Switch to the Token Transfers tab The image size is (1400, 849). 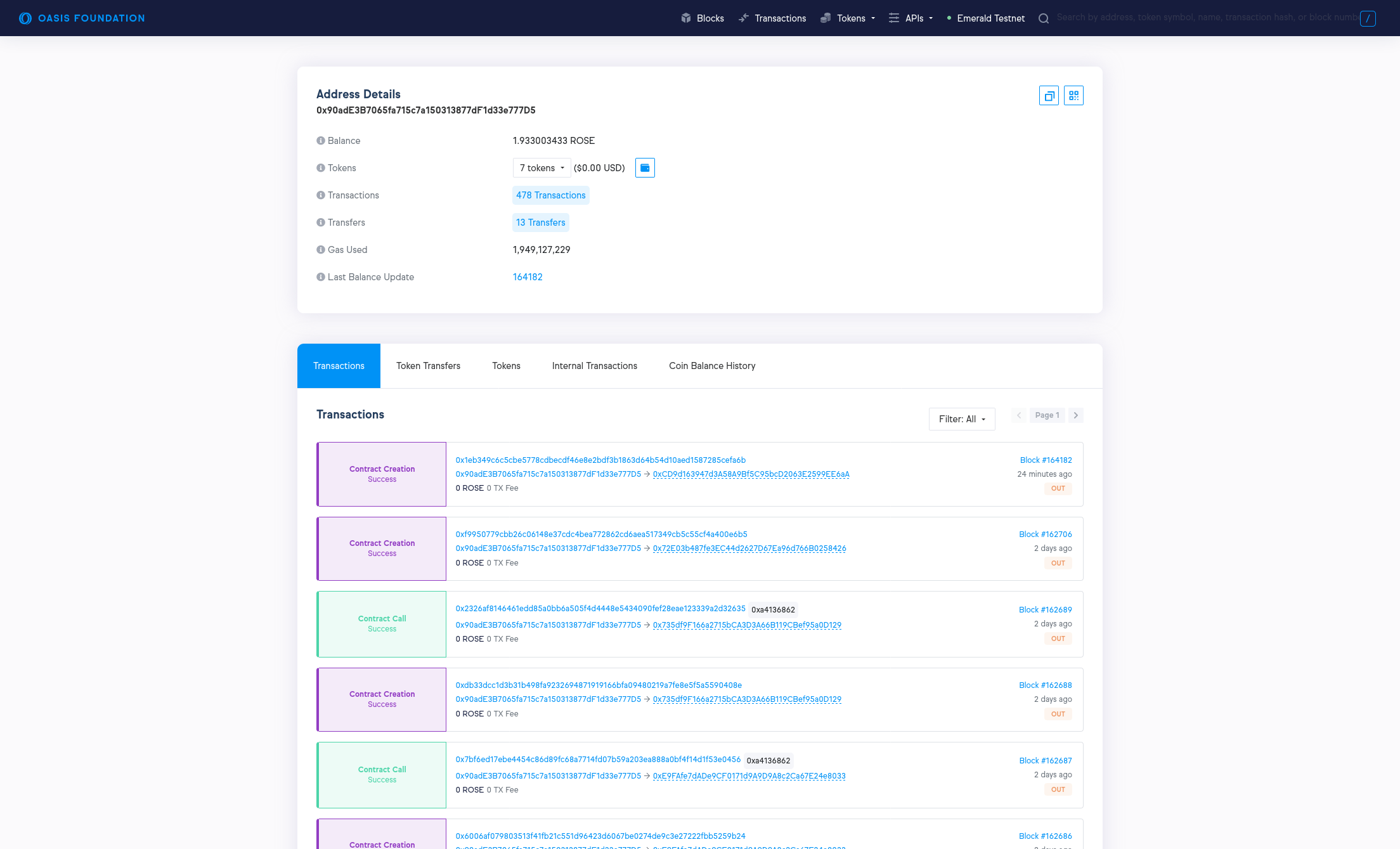pos(428,365)
